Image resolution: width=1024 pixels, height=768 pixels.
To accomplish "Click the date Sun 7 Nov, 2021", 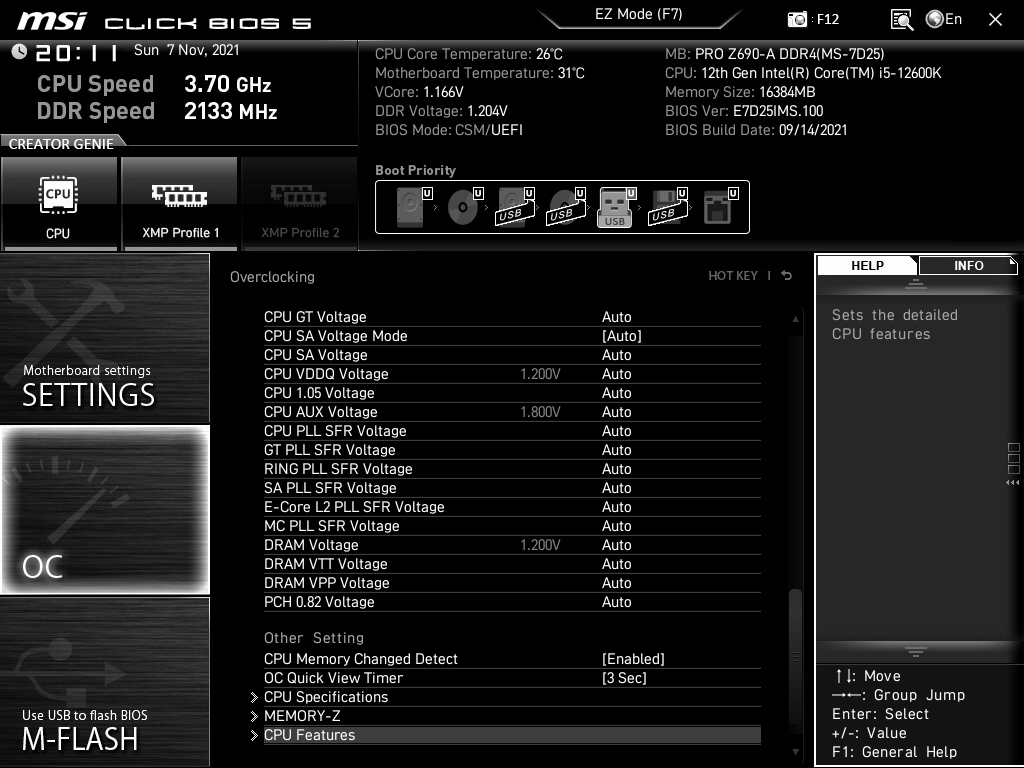I will pyautogui.click(x=187, y=50).
